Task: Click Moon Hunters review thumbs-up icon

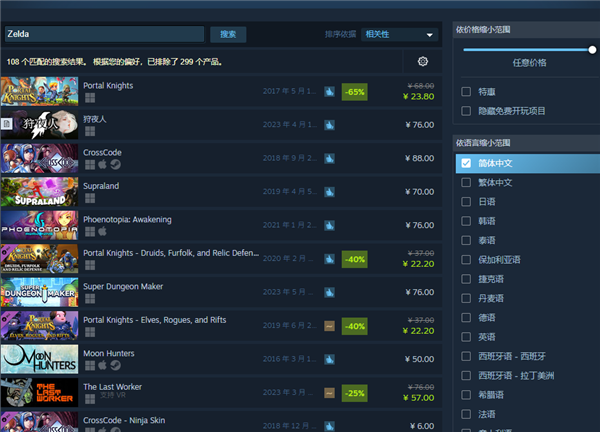Action: pyautogui.click(x=329, y=359)
